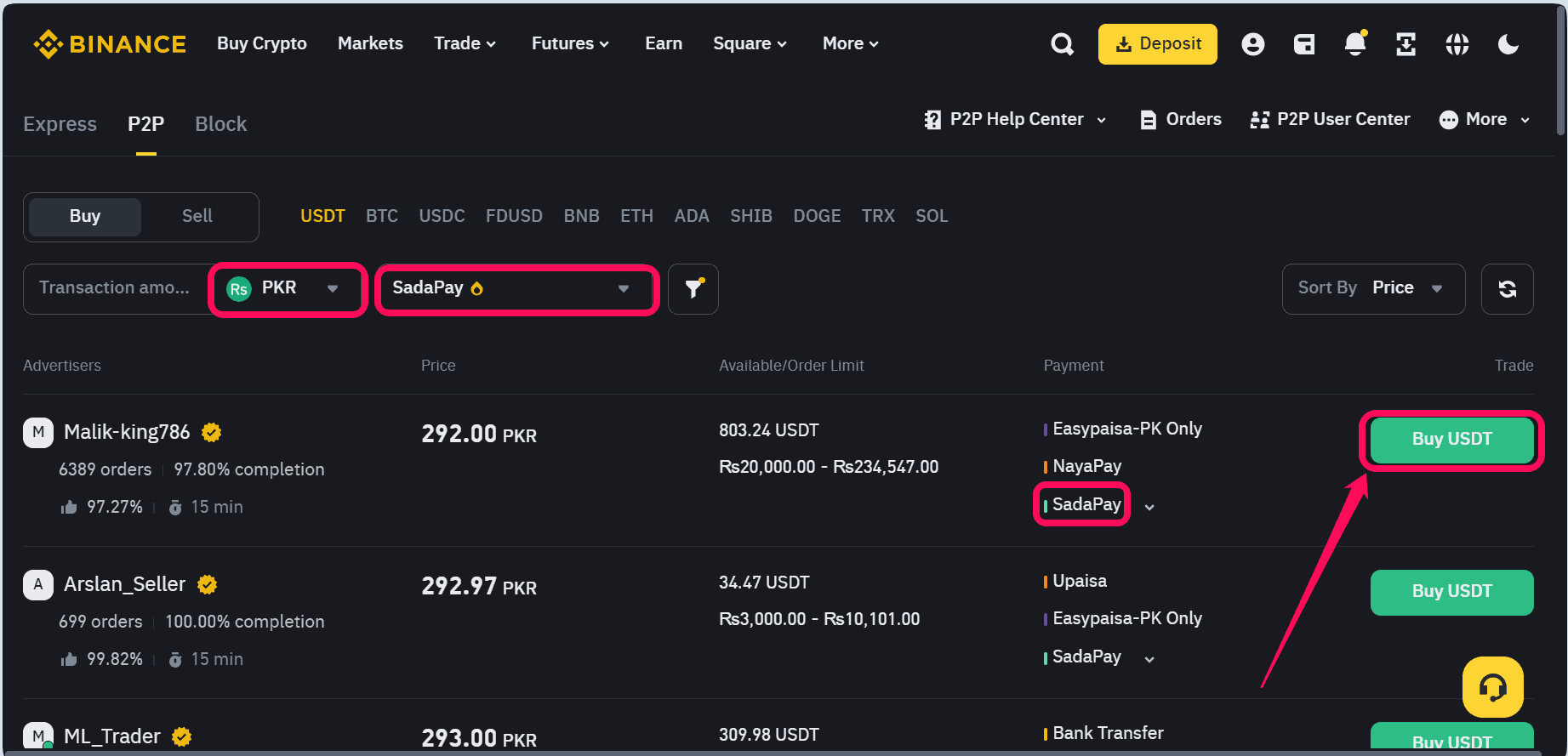Switch to Buy mode

pos(85,217)
